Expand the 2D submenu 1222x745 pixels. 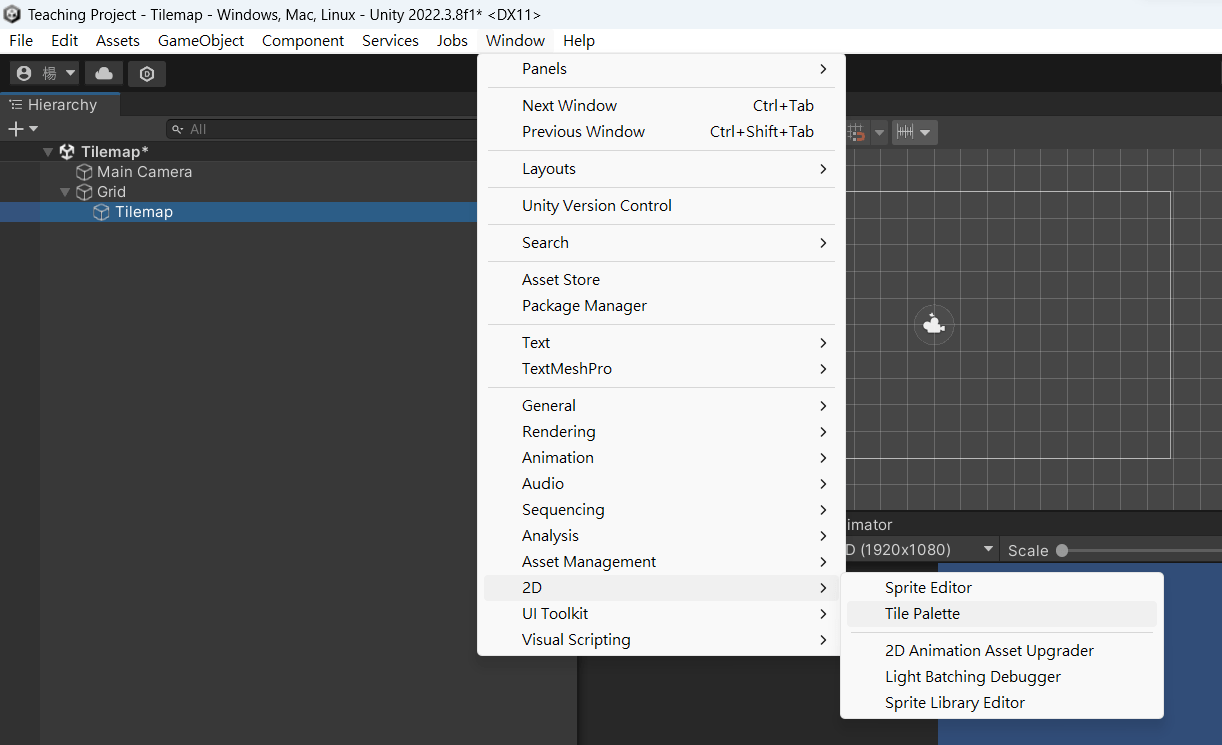tap(662, 588)
